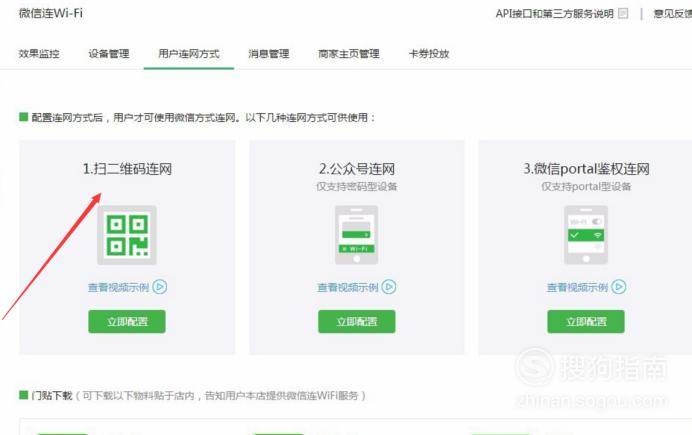Click 立即配置 button for 公众号连网
692x435 pixels.
click(357, 322)
